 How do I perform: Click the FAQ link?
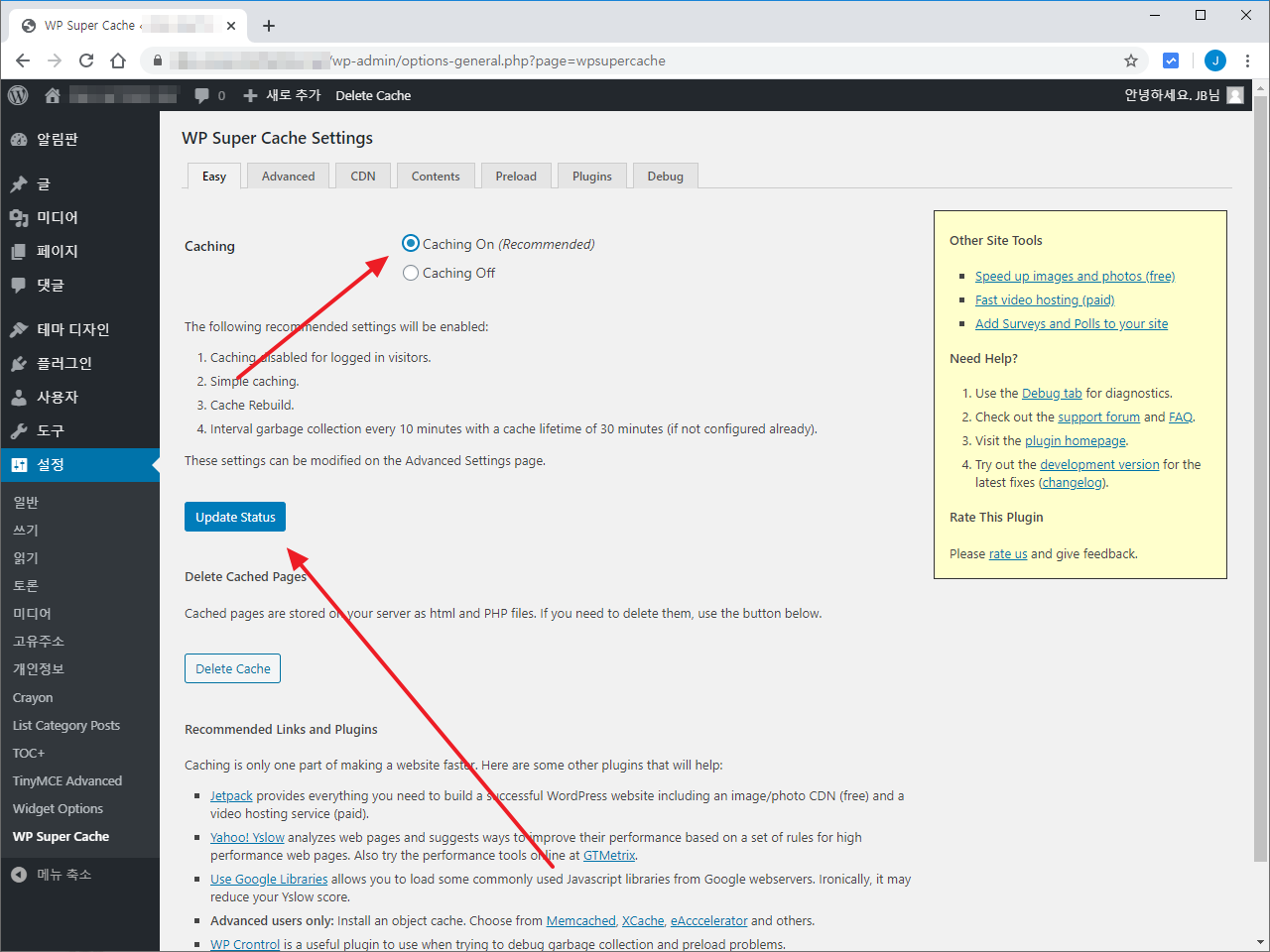[x=1181, y=416]
